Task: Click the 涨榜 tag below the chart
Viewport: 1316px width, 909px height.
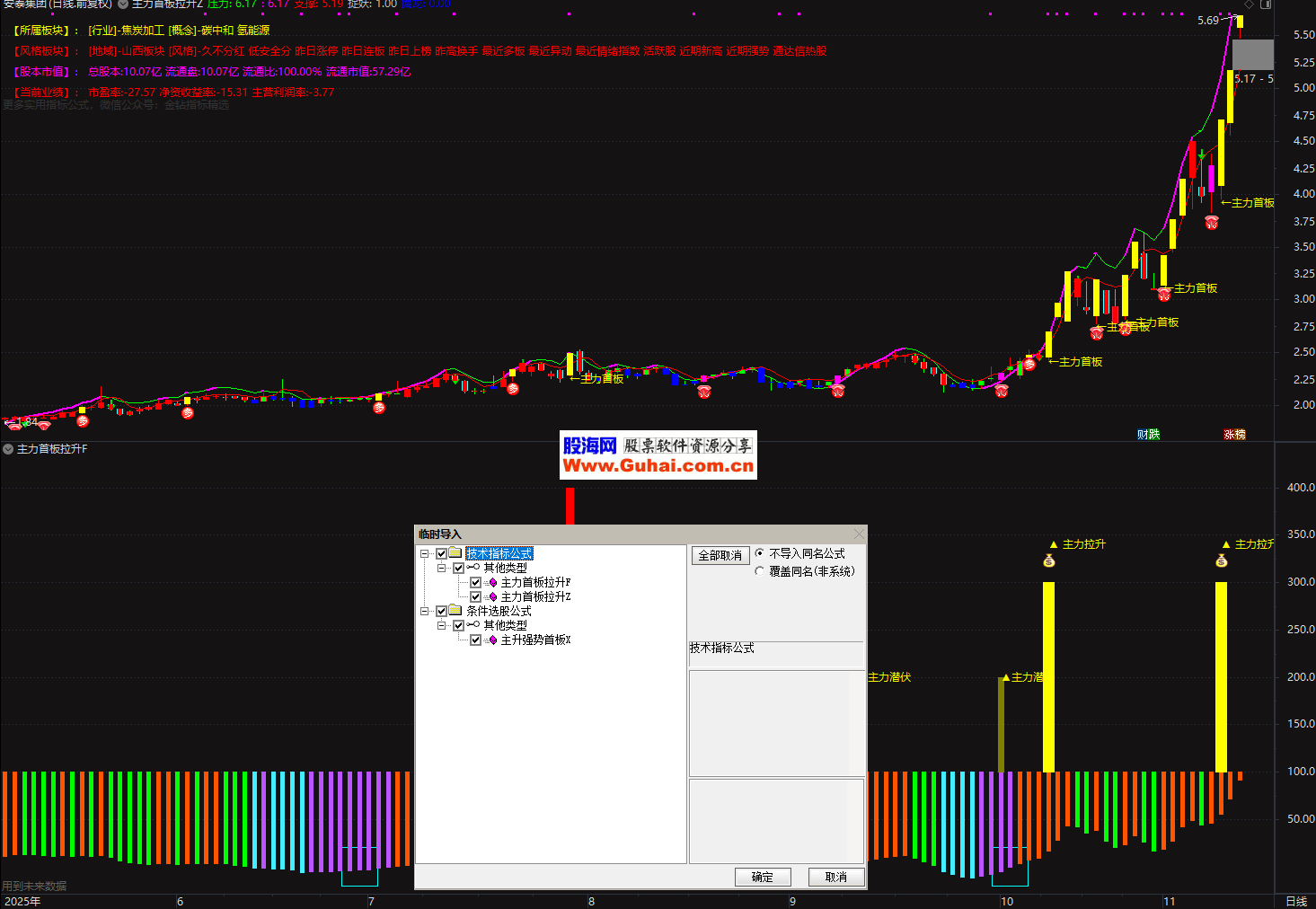Action: [1234, 435]
